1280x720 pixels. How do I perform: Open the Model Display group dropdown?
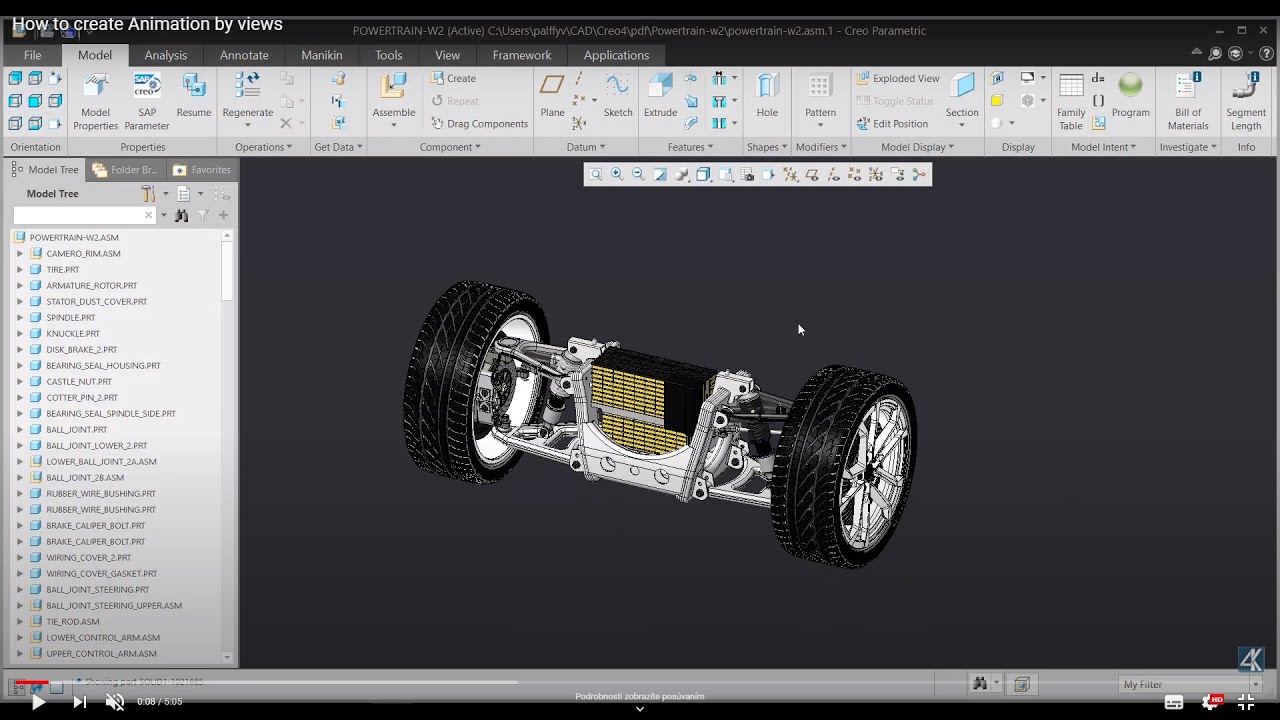tap(917, 147)
